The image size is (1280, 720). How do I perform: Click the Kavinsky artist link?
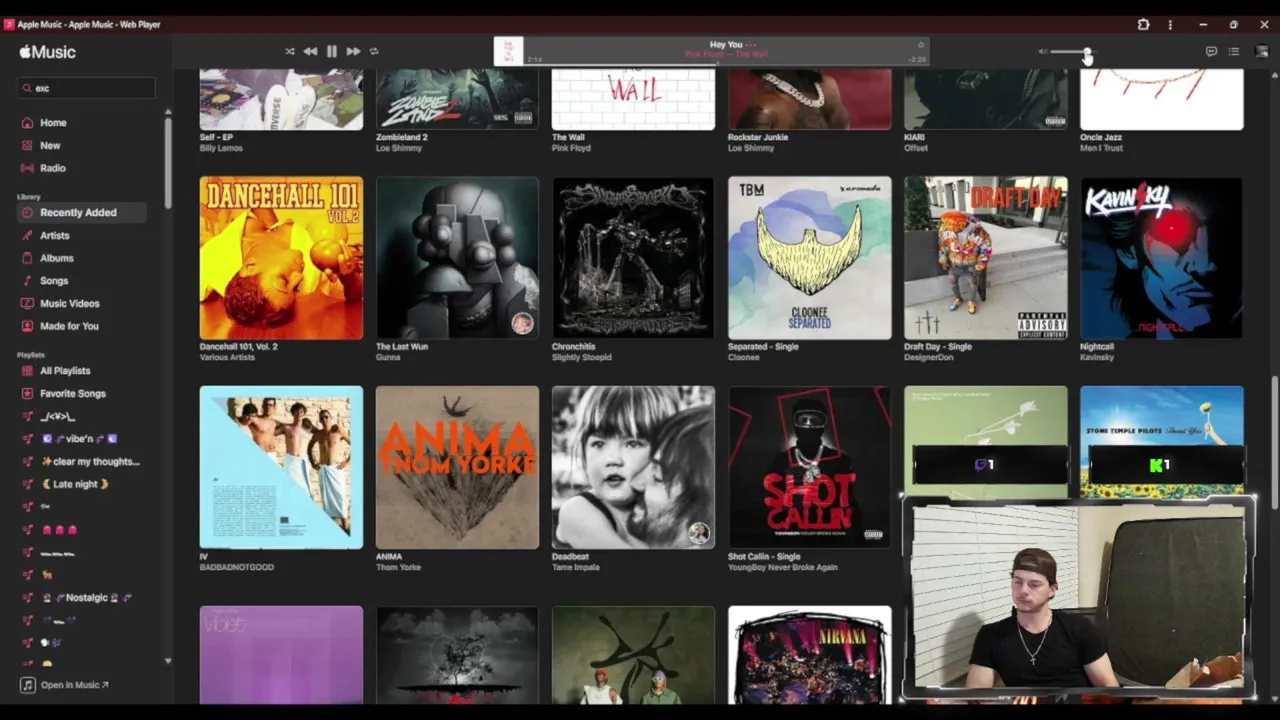point(1097,357)
